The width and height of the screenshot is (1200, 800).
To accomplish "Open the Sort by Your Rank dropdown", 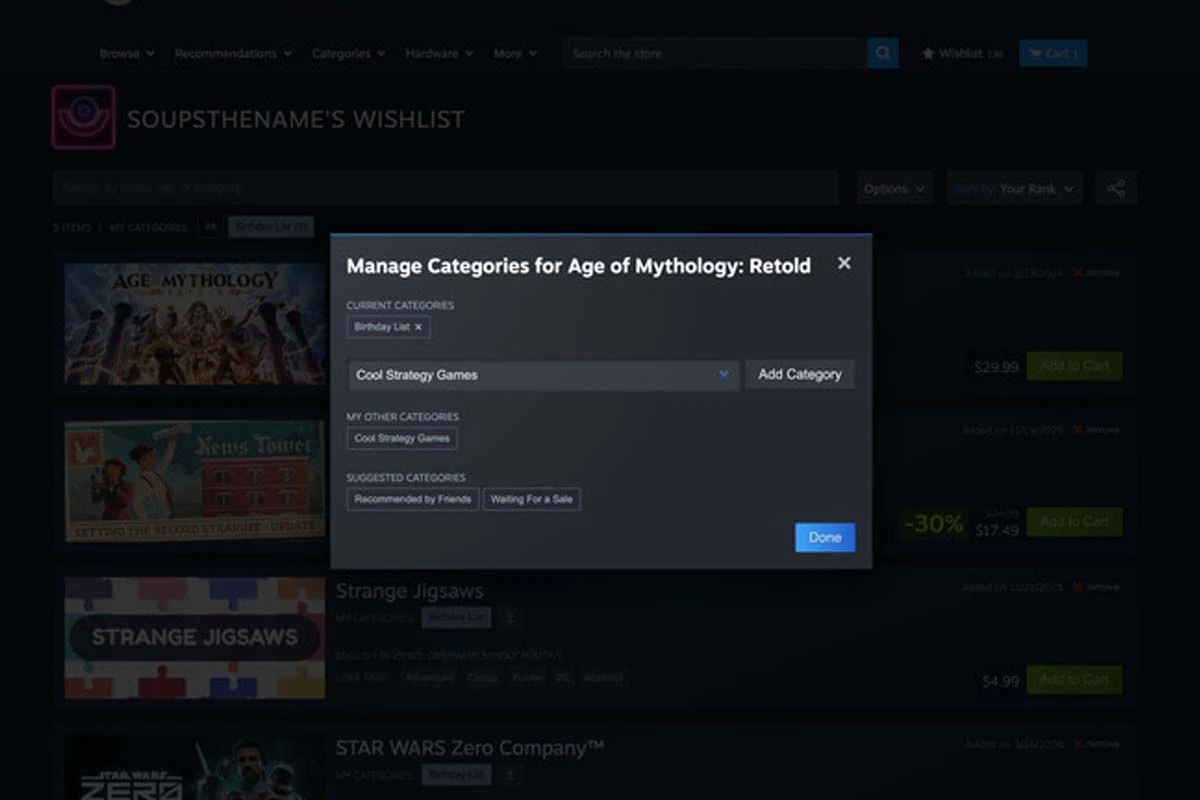I will (x=1014, y=188).
